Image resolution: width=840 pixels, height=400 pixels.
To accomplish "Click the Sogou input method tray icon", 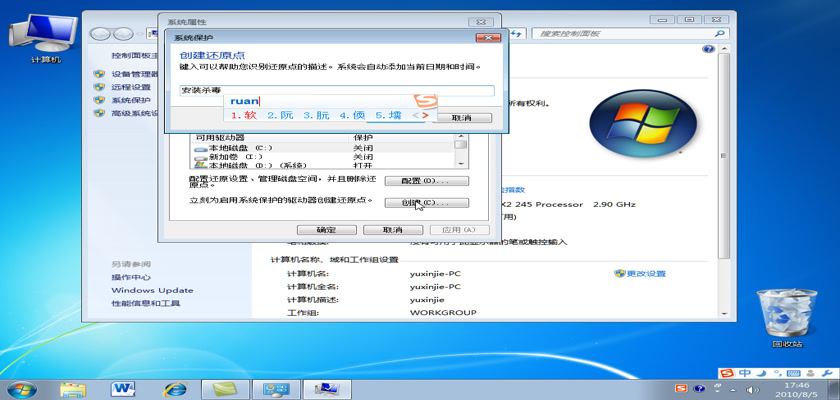I will (x=682, y=388).
